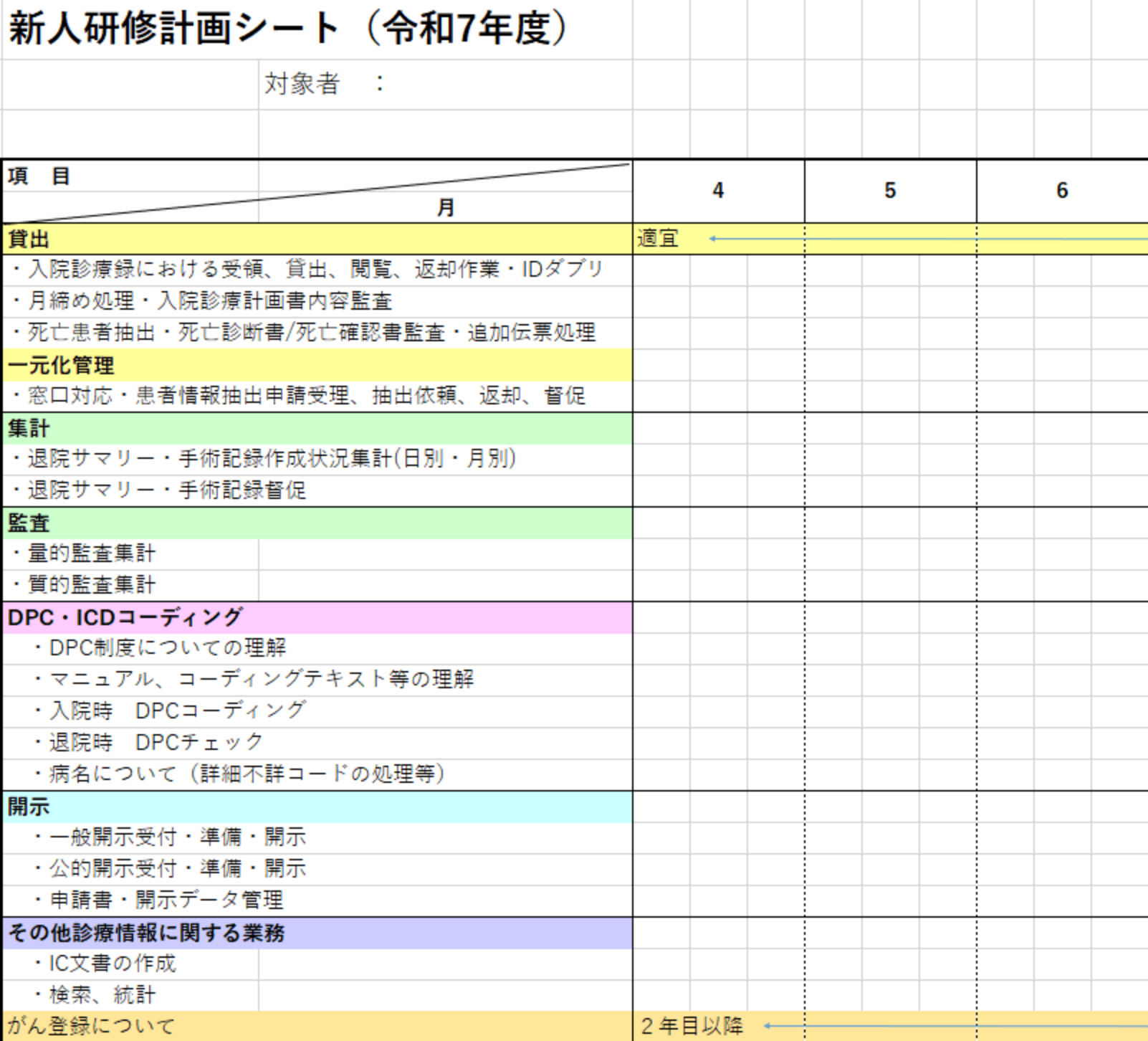Select row 入院診療録における受領、貸出、閲覧
The image size is (1148, 1041).
click(317, 270)
